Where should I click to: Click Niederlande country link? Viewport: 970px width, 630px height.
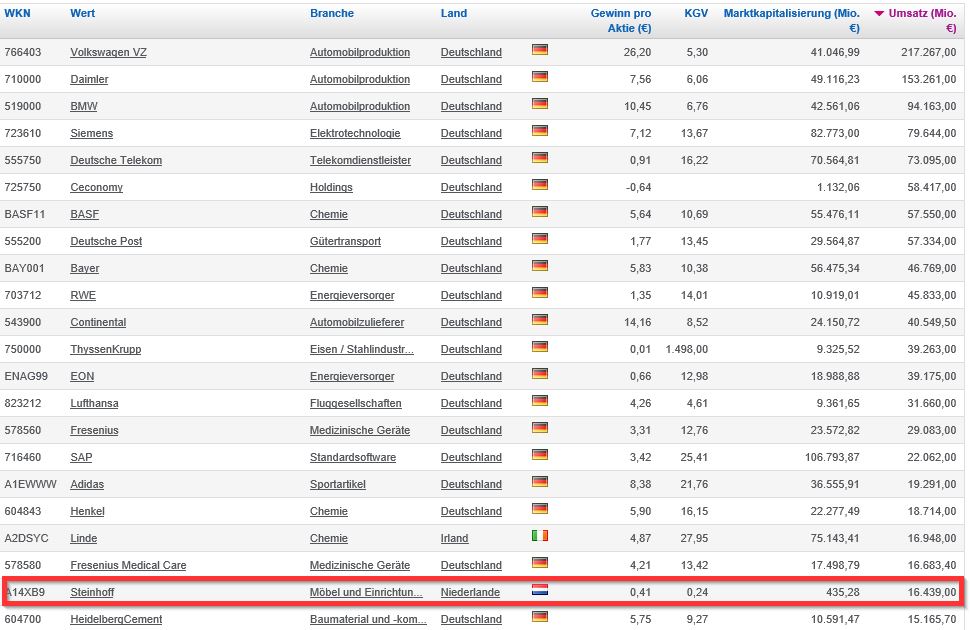(470, 592)
